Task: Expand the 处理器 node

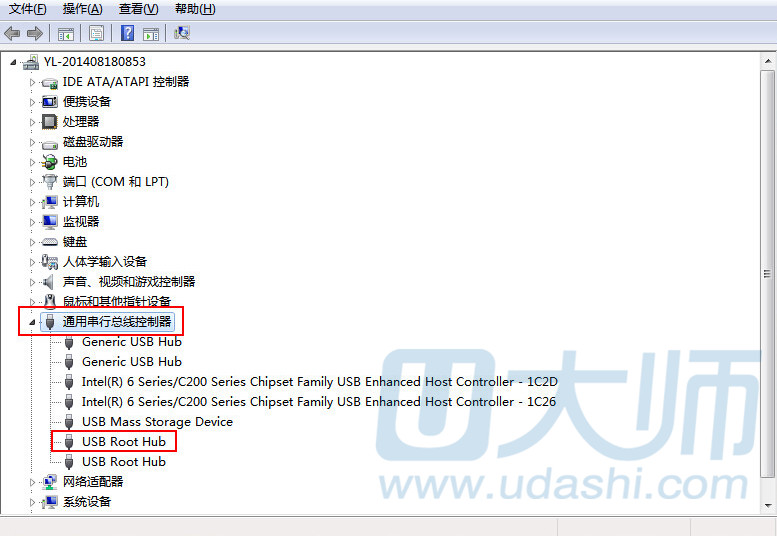Action: coord(32,122)
